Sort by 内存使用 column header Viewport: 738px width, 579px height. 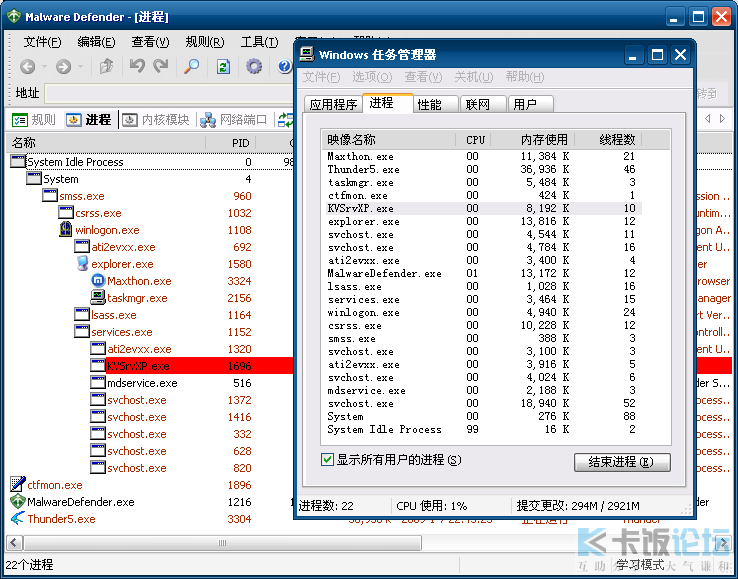533,139
